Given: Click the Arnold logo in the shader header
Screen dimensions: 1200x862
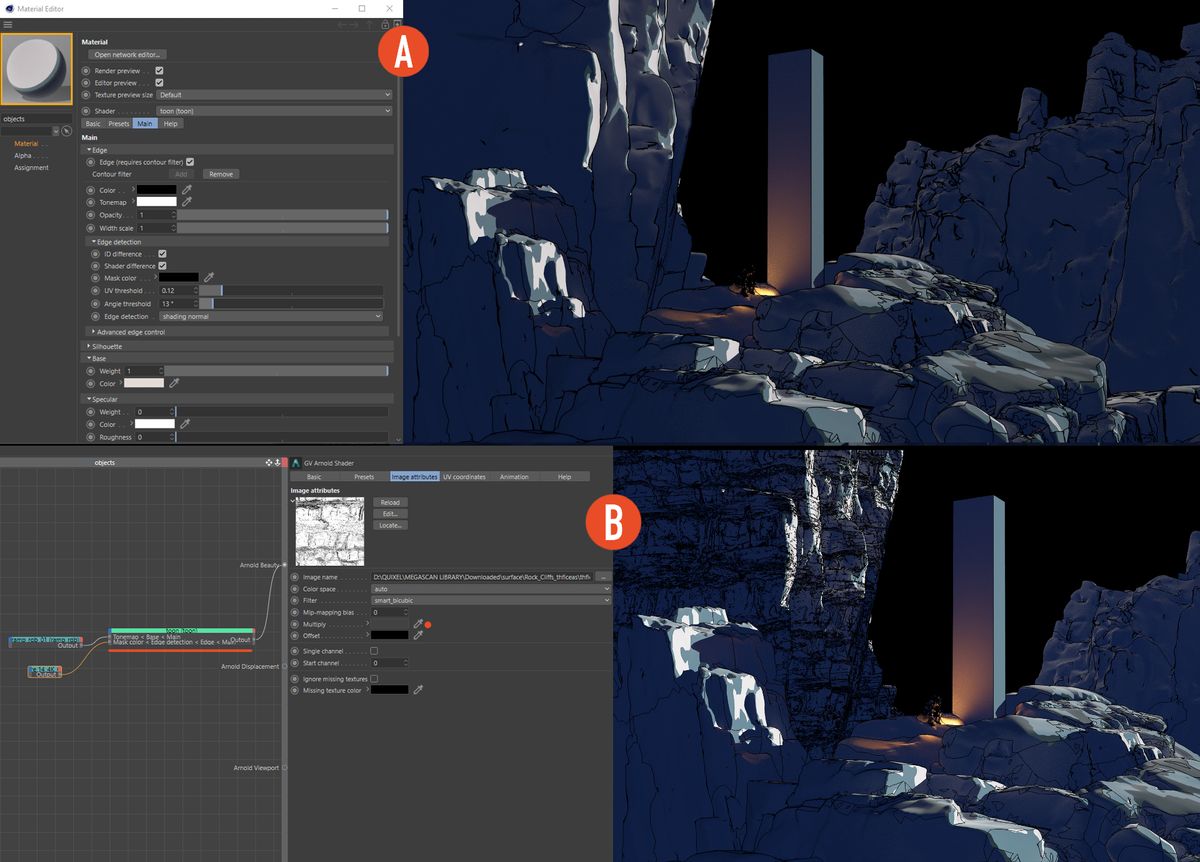Looking at the screenshot, I should [x=297, y=463].
